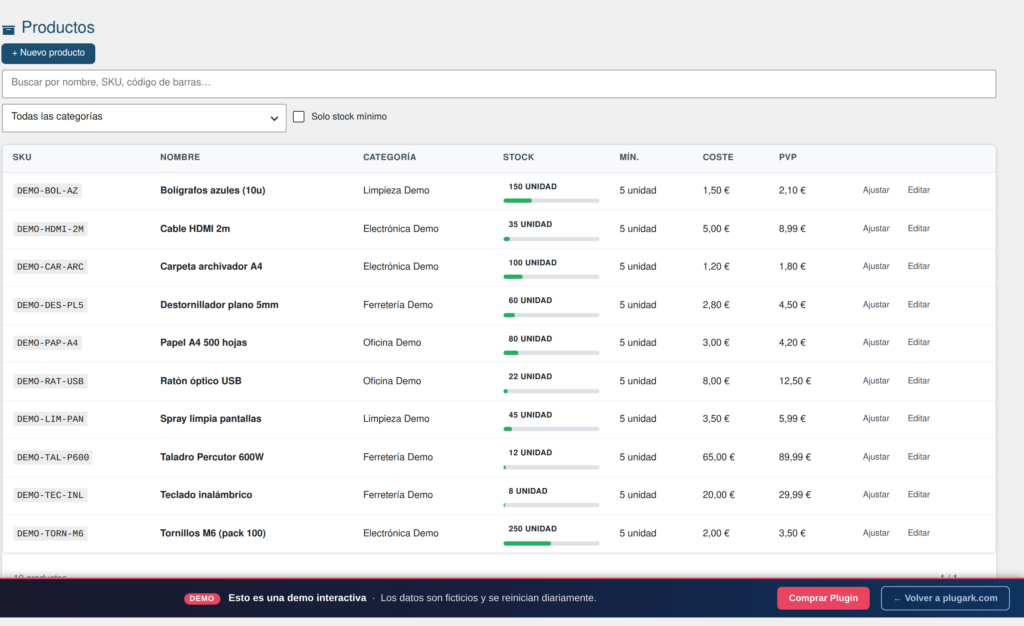Edit the Tornillos M6 (pack 100) product

point(919,533)
